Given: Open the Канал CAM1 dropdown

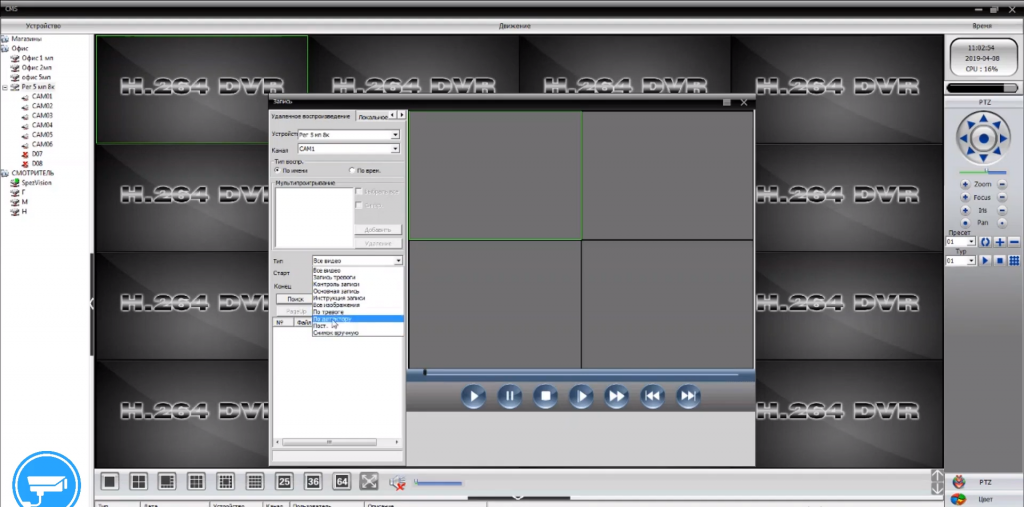Looking at the screenshot, I should [x=395, y=149].
